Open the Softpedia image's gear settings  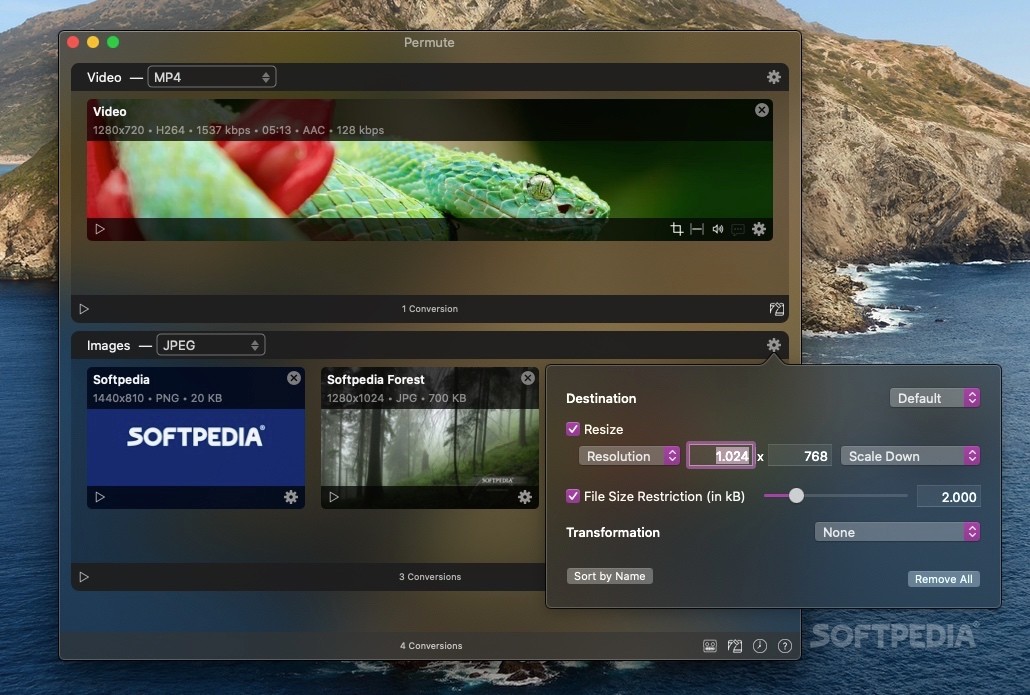[x=291, y=497]
